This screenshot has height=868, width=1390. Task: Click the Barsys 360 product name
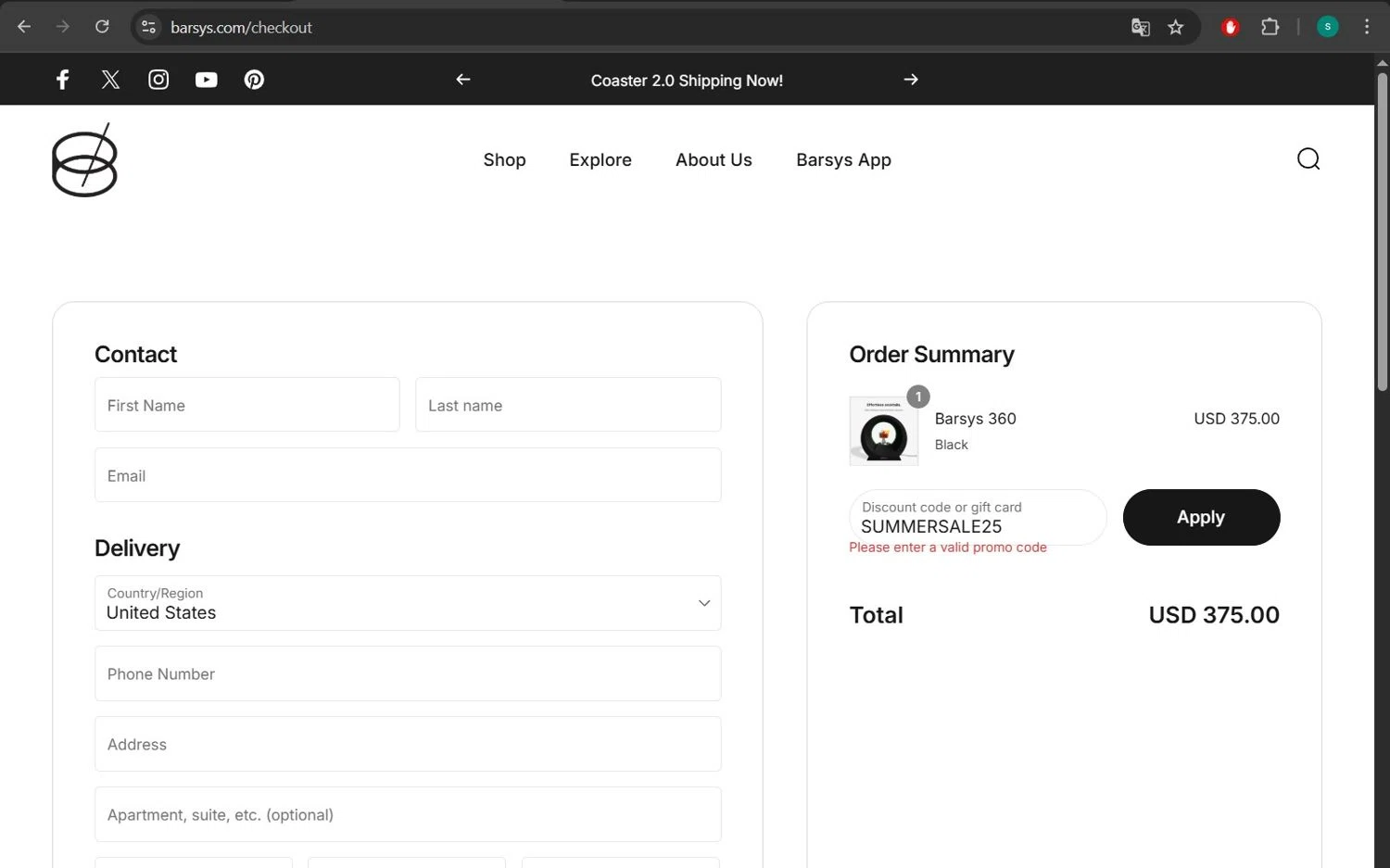pos(975,419)
